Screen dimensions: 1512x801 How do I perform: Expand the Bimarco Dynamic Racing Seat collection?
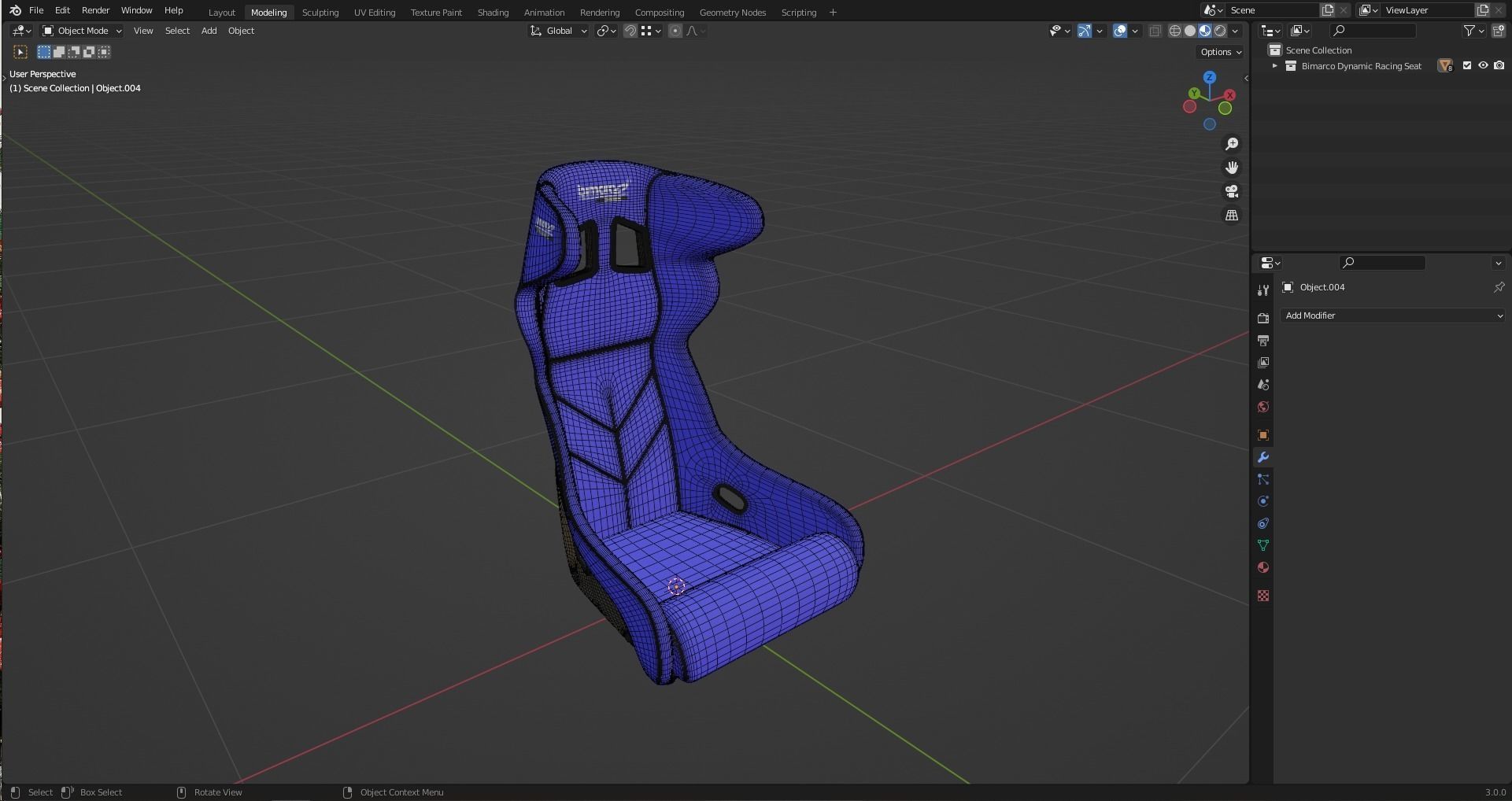[x=1274, y=66]
